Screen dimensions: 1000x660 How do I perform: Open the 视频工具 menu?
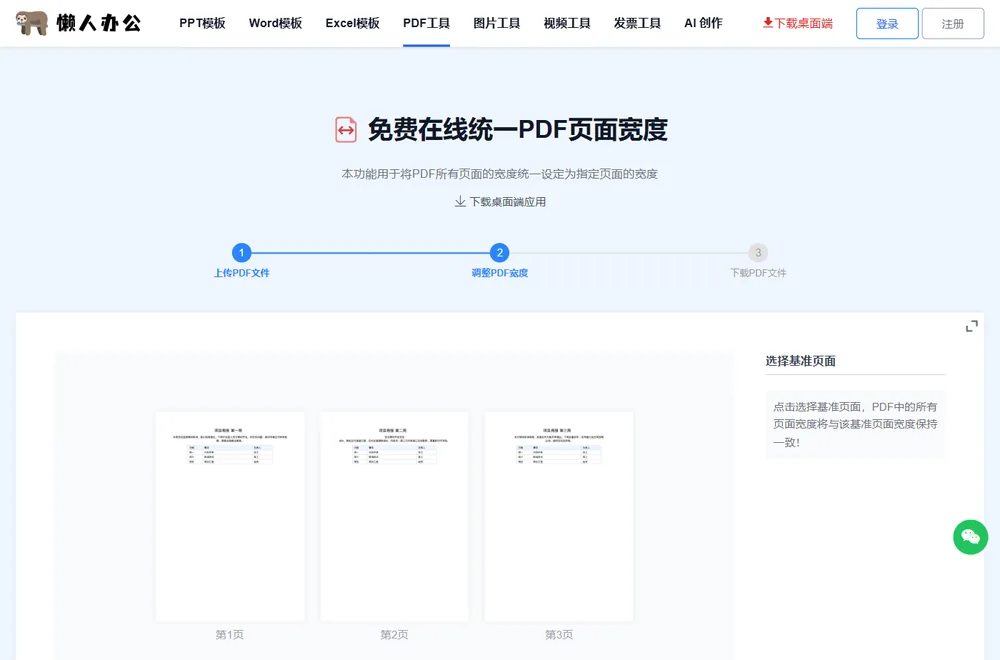tap(567, 24)
